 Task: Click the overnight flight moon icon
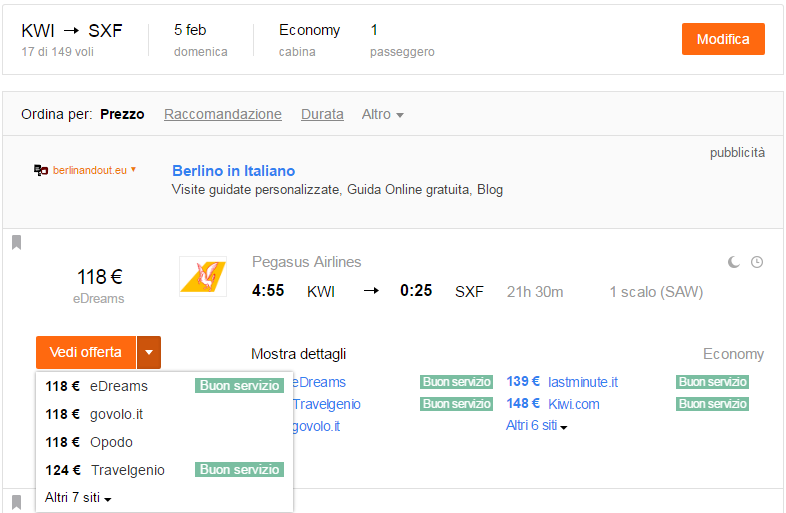[x=734, y=262]
